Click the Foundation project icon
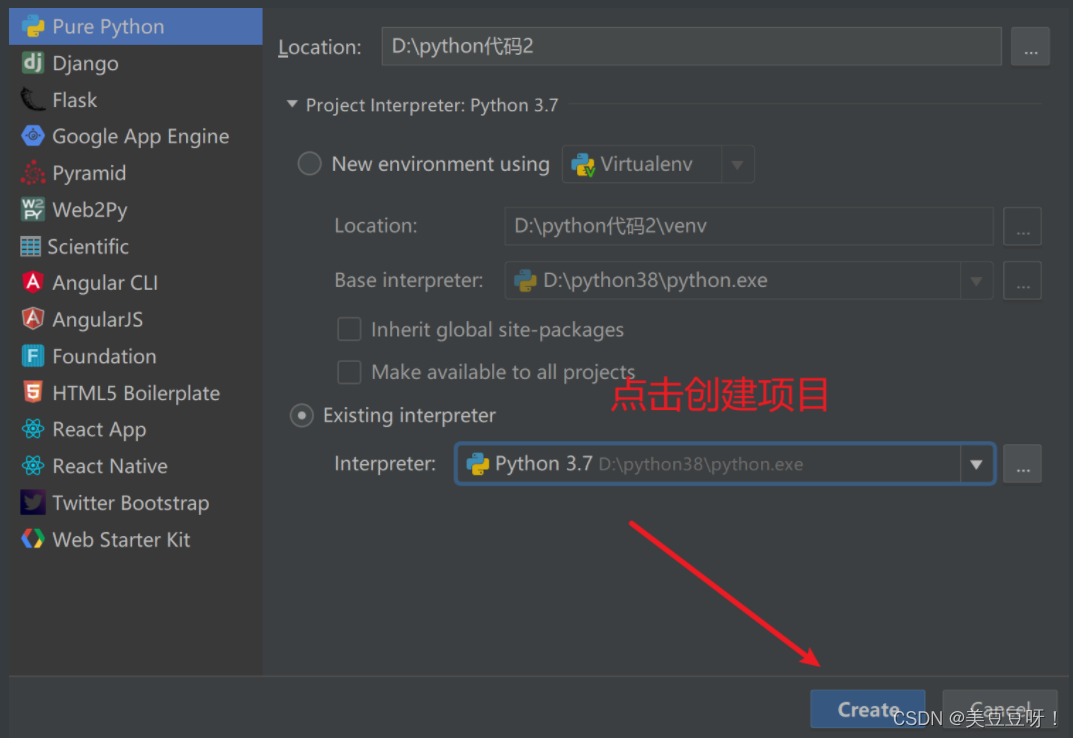Image resolution: width=1073 pixels, height=738 pixels. pos(33,356)
